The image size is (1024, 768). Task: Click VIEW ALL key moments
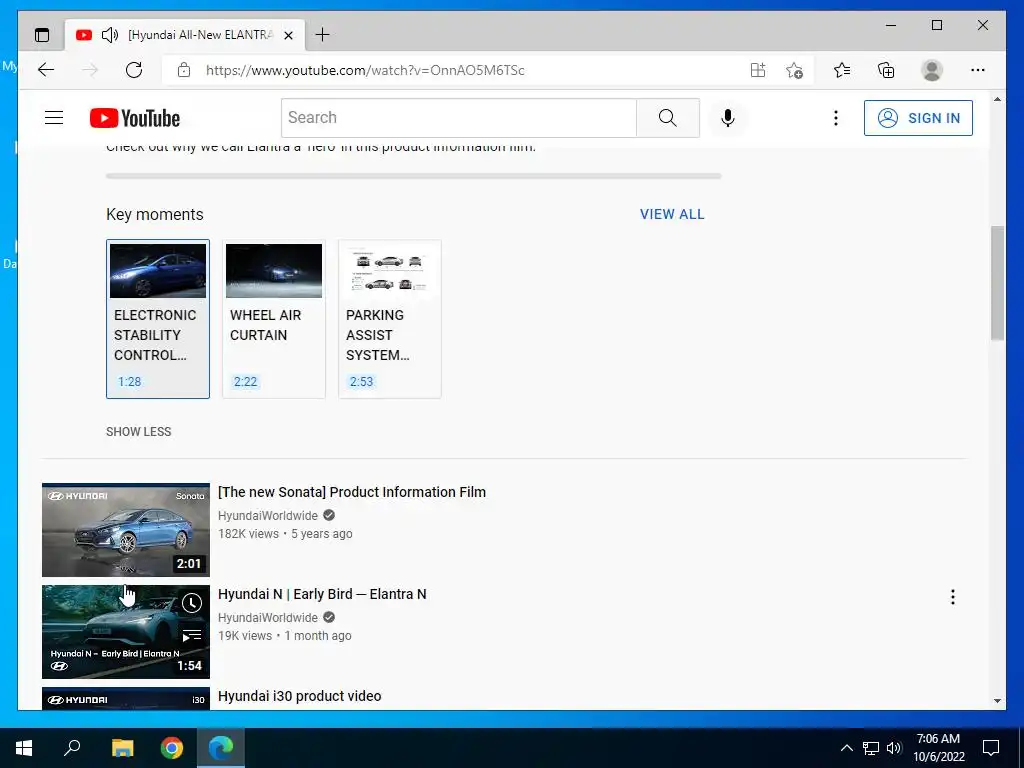tap(672, 214)
